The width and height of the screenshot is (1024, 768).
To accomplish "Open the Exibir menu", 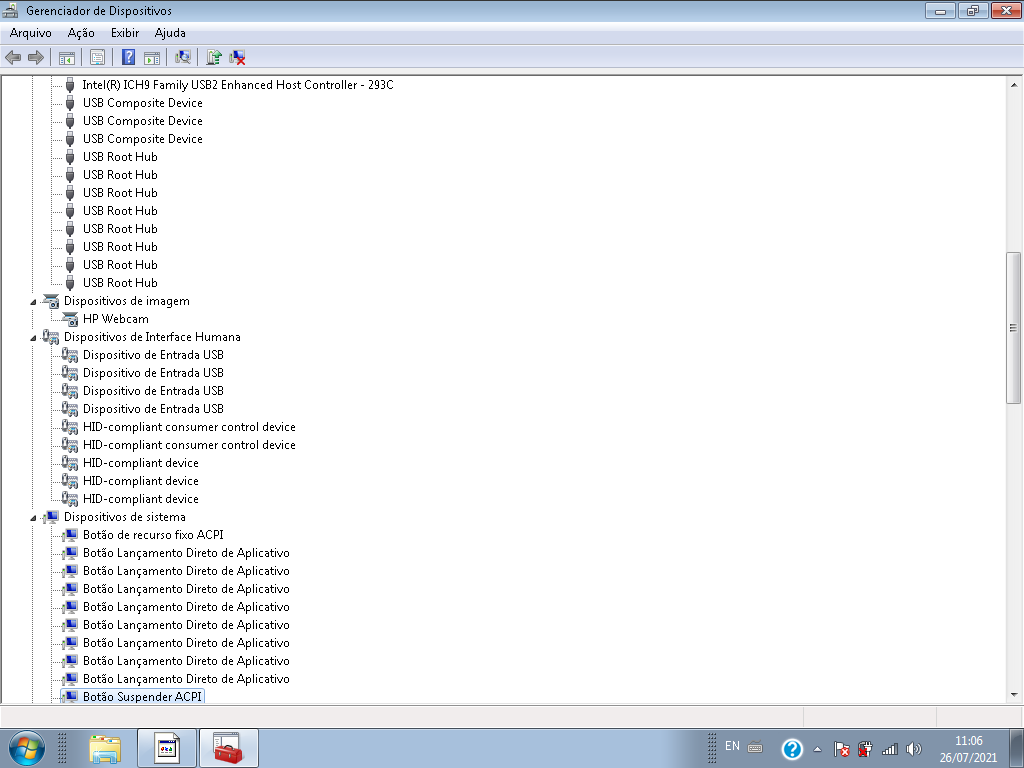I will [x=125, y=33].
